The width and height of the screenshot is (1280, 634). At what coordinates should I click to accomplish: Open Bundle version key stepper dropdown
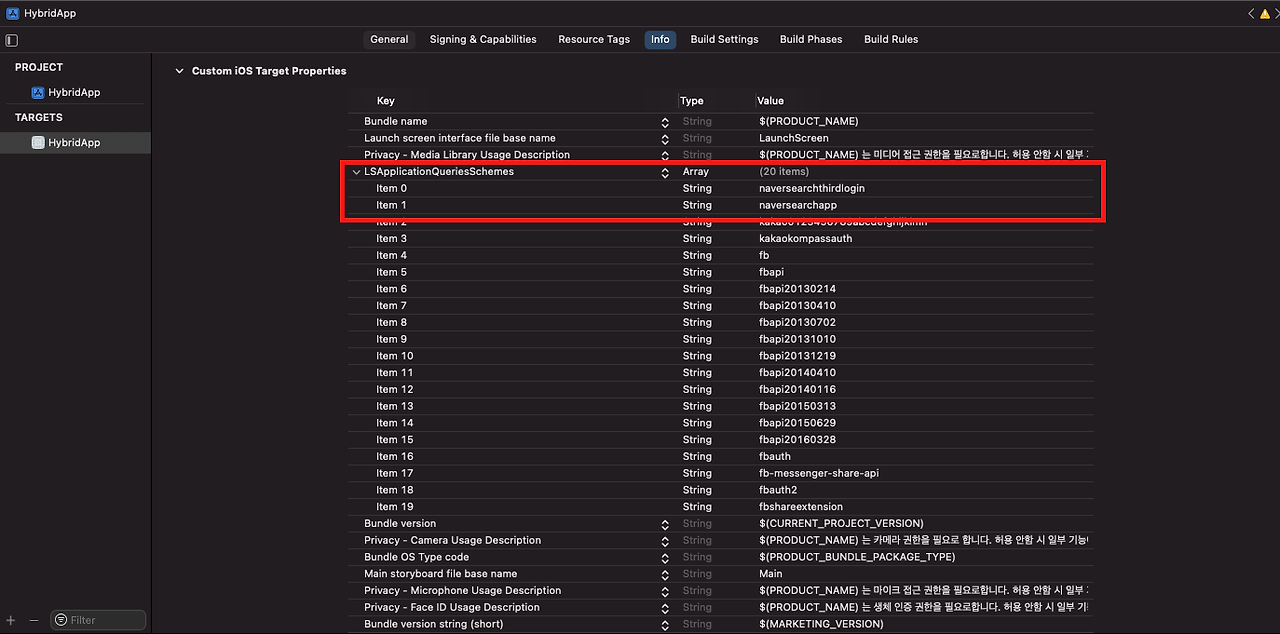pyautogui.click(x=665, y=524)
